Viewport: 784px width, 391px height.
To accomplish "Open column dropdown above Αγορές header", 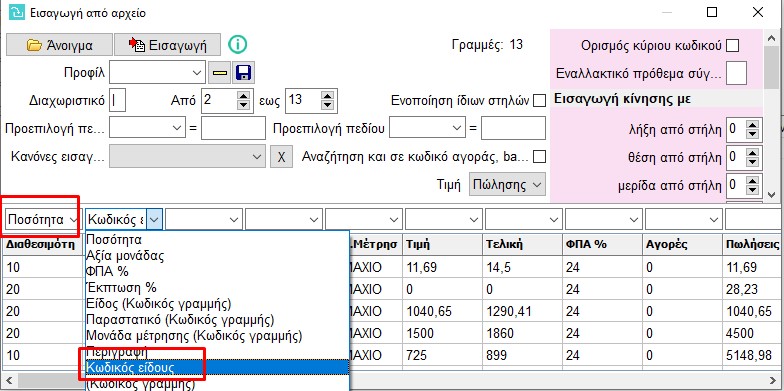I will 684,219.
